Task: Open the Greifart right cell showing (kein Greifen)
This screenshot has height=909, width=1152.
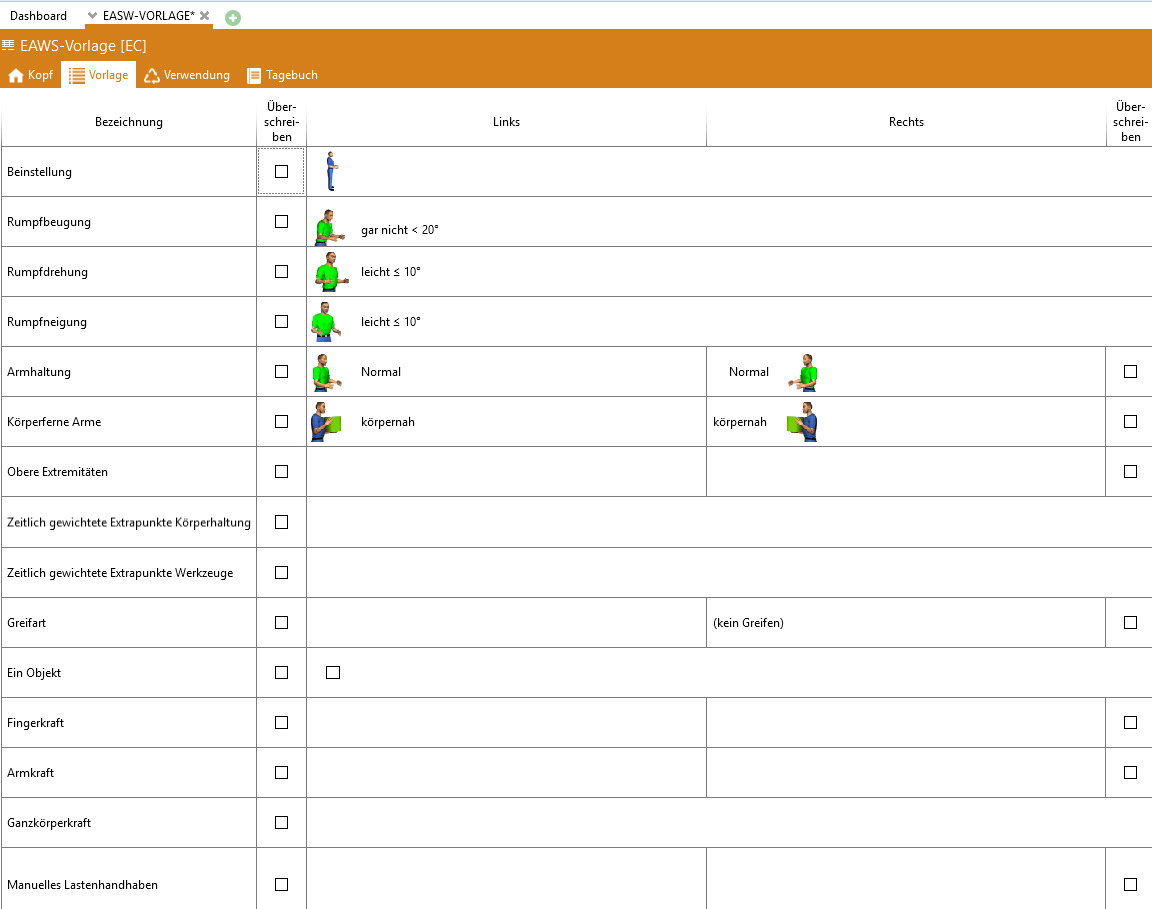Action: pos(748,623)
